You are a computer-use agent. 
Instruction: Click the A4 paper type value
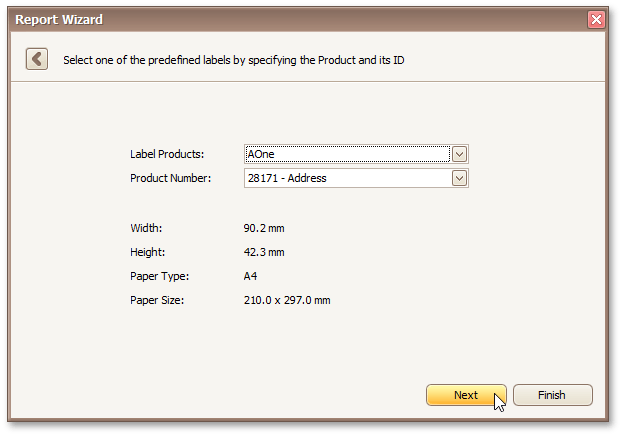click(251, 276)
